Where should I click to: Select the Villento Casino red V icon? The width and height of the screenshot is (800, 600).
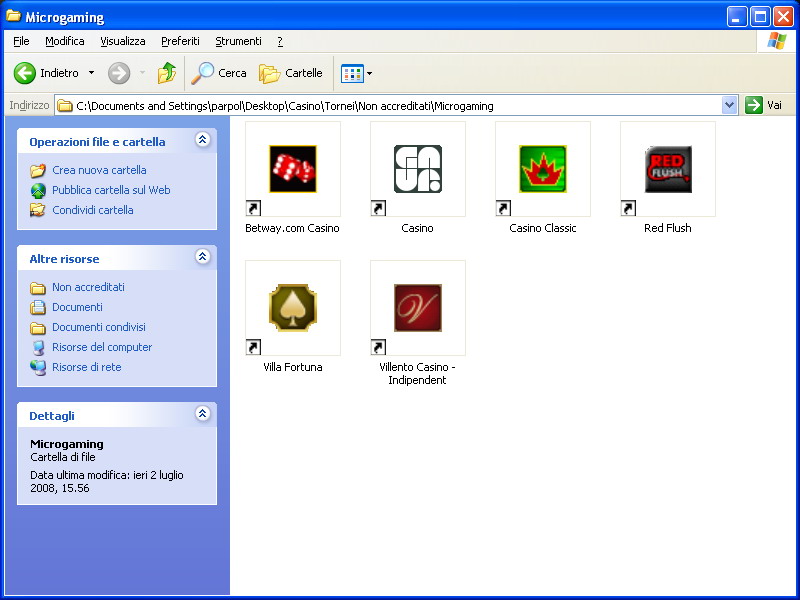[417, 308]
